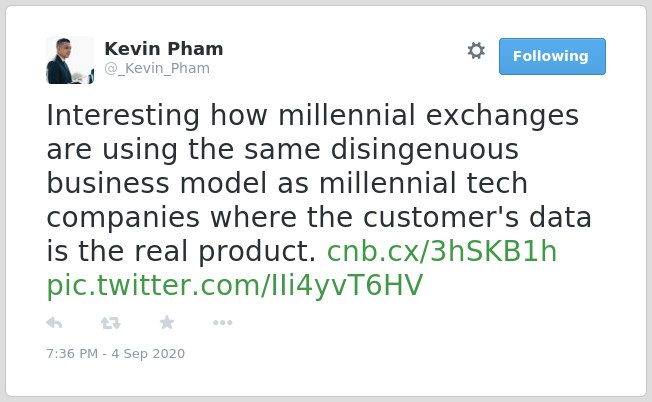Image resolution: width=652 pixels, height=402 pixels.
Task: Open profile via the Kevin Pham display name
Action: (x=164, y=49)
